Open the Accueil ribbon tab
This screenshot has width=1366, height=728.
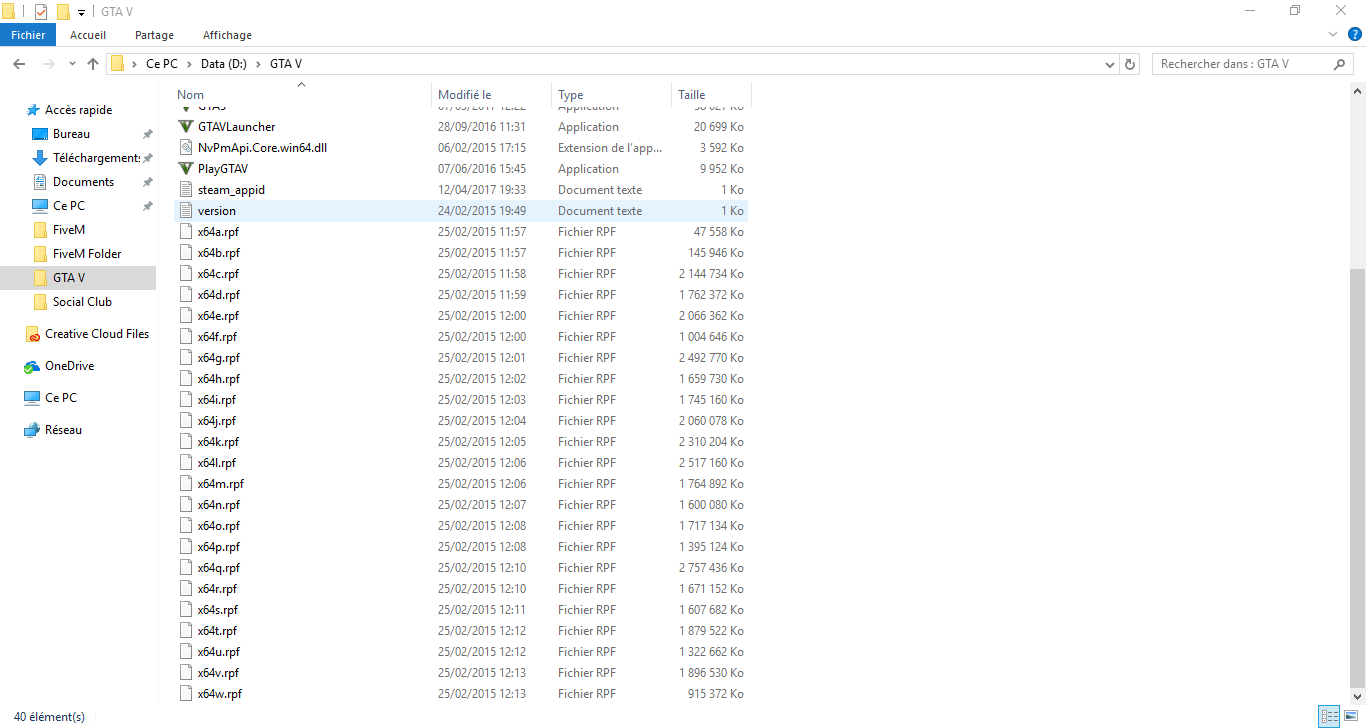click(x=88, y=35)
